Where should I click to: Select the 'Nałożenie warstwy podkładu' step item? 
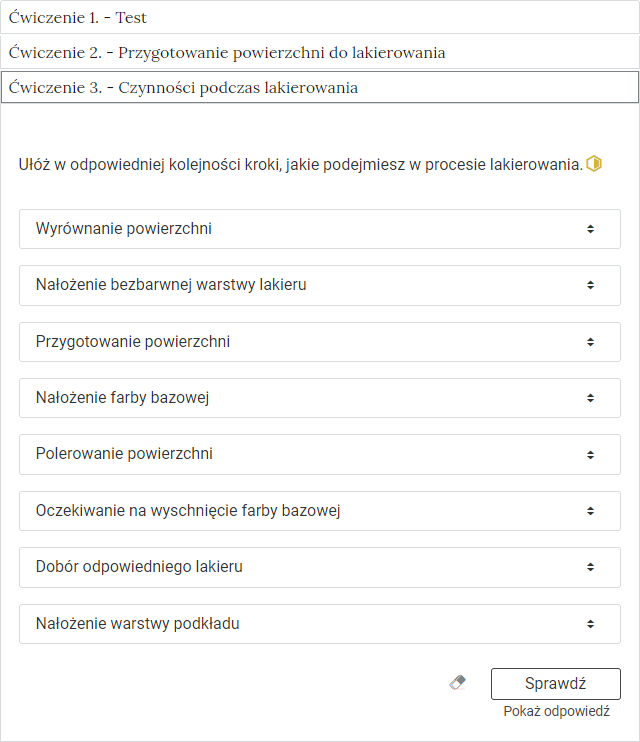(x=138, y=624)
